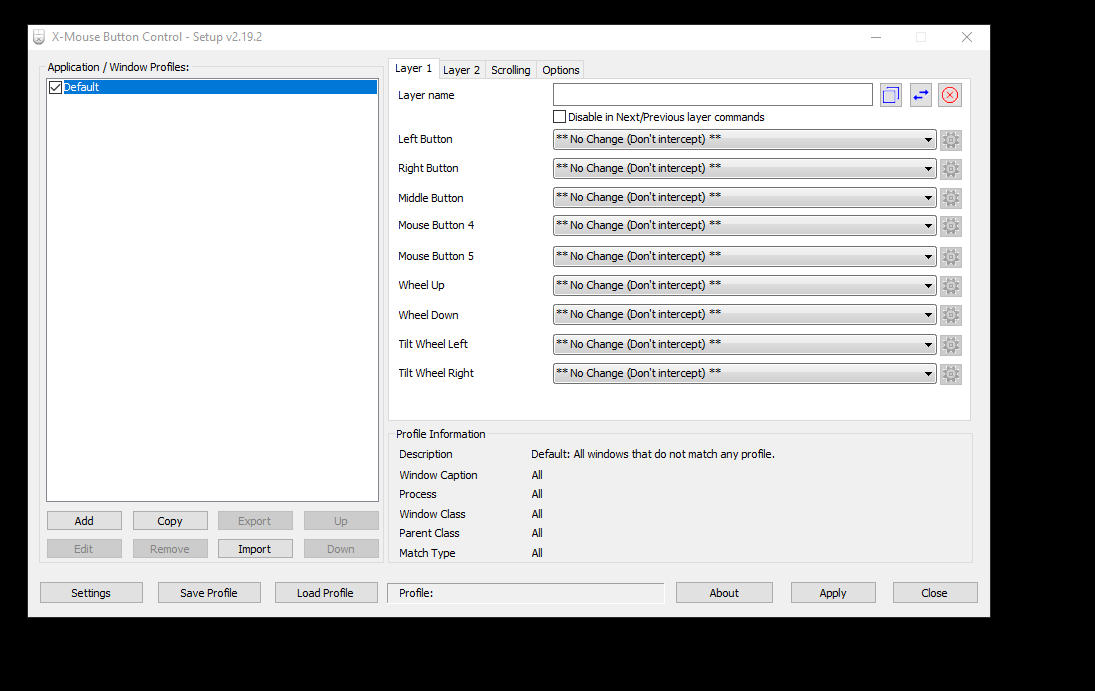Enable Disable in Next/Previous layer commands

click(x=559, y=117)
